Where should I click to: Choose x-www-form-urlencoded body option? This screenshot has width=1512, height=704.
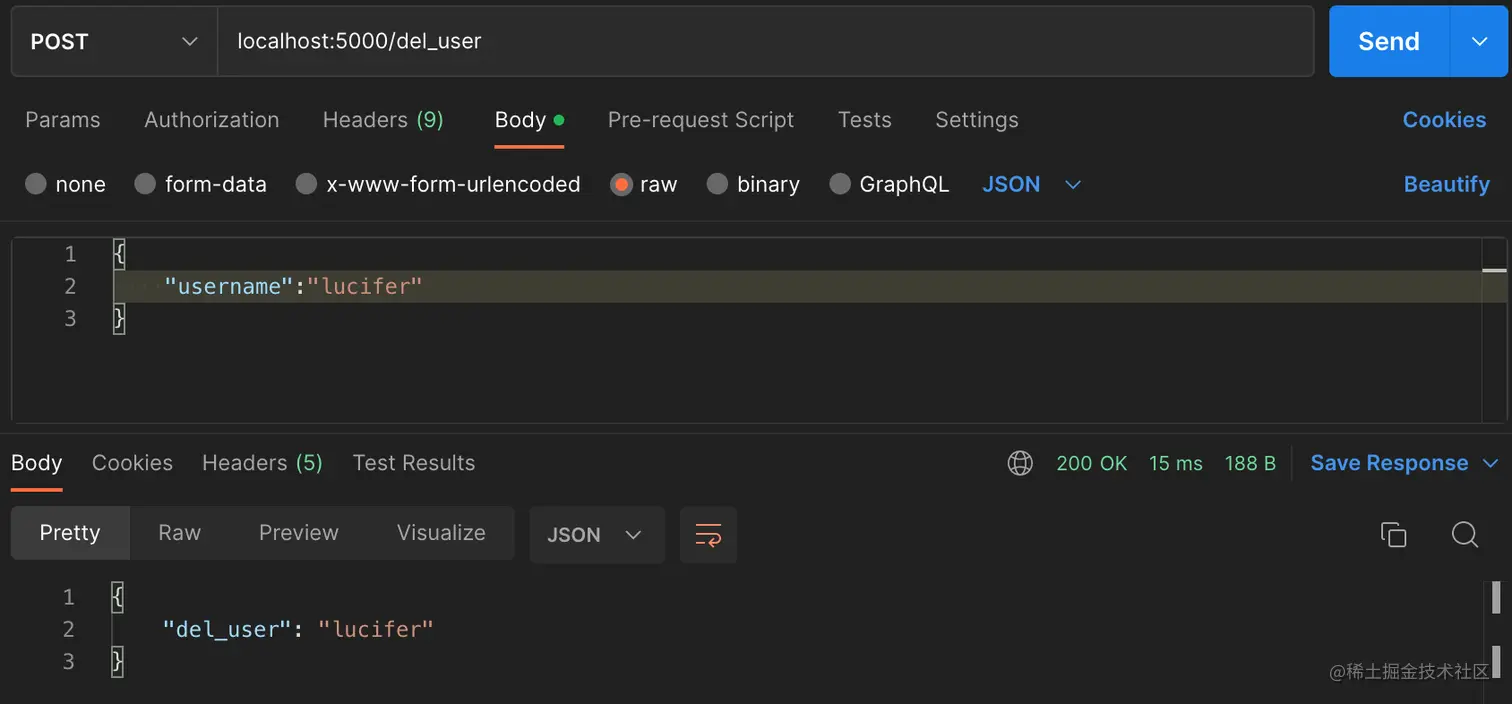[306, 184]
